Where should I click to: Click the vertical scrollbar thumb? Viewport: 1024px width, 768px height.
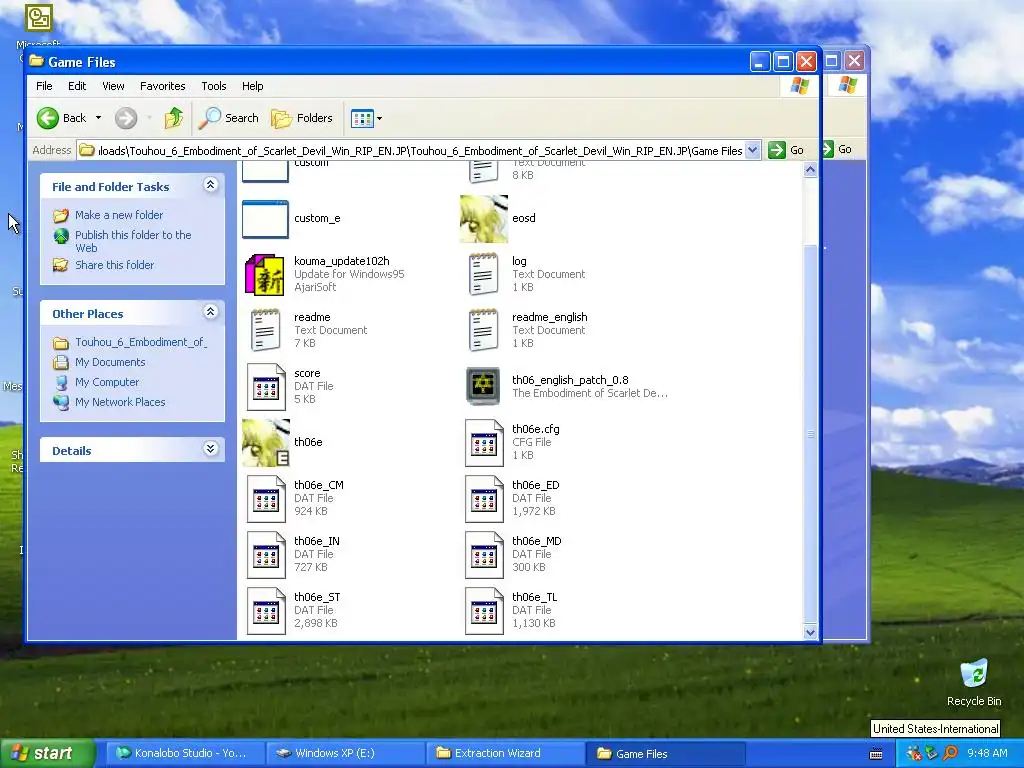(810, 434)
